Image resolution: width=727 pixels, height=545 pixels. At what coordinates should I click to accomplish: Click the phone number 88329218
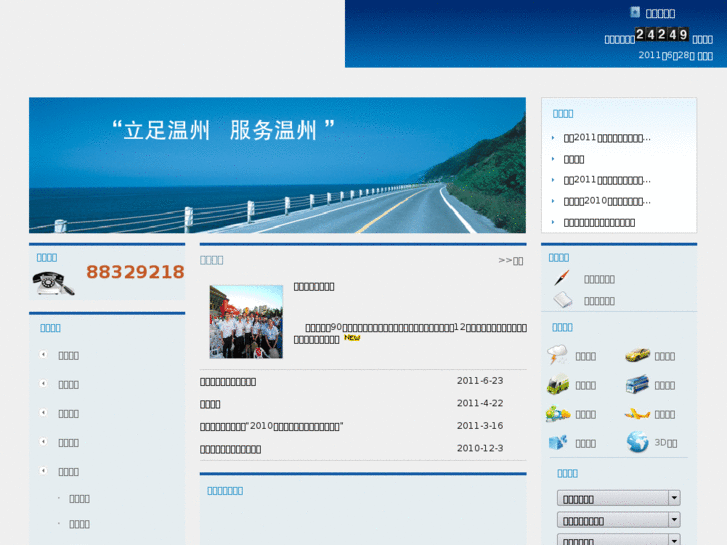point(135,272)
